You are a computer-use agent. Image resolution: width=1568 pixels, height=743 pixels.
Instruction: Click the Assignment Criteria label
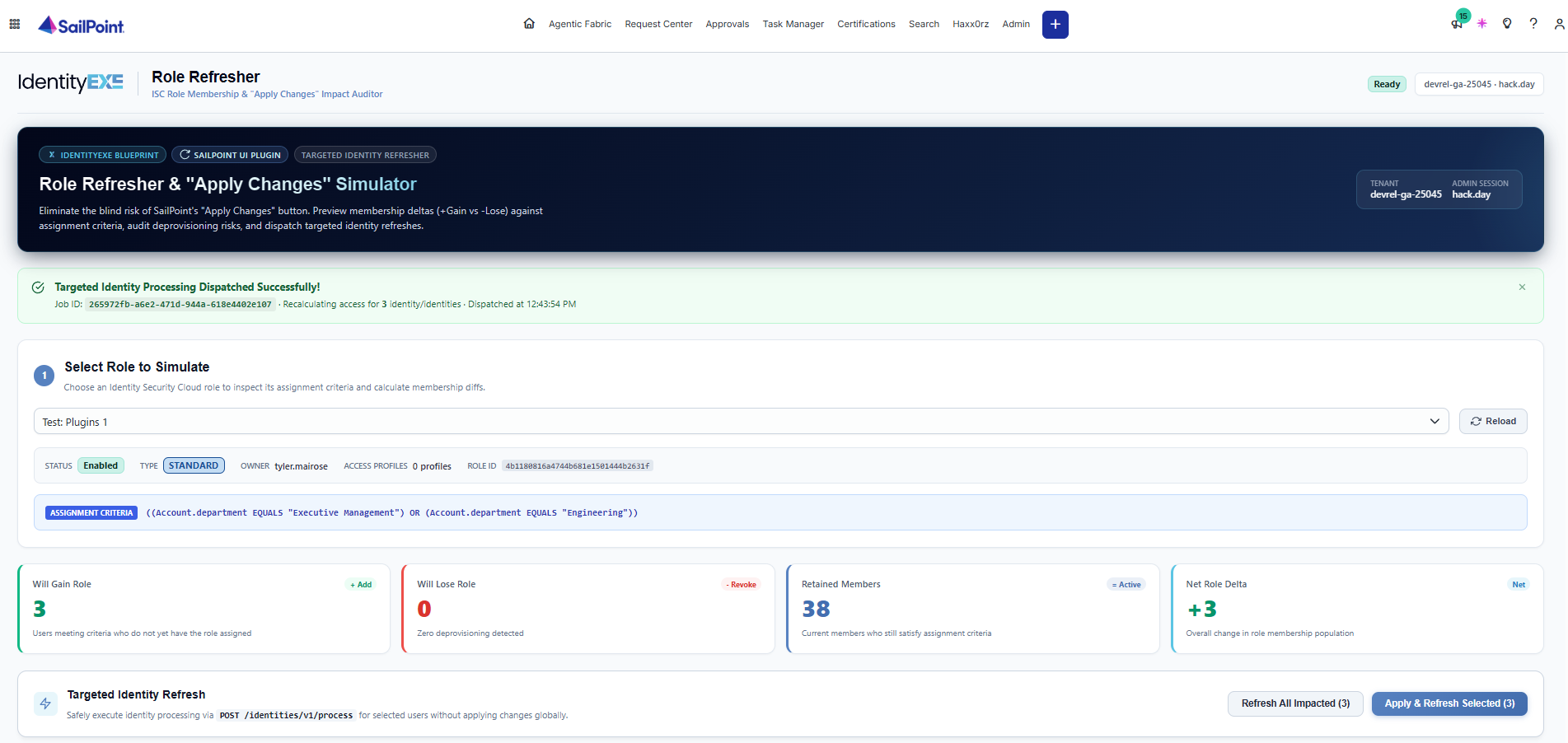click(x=91, y=513)
